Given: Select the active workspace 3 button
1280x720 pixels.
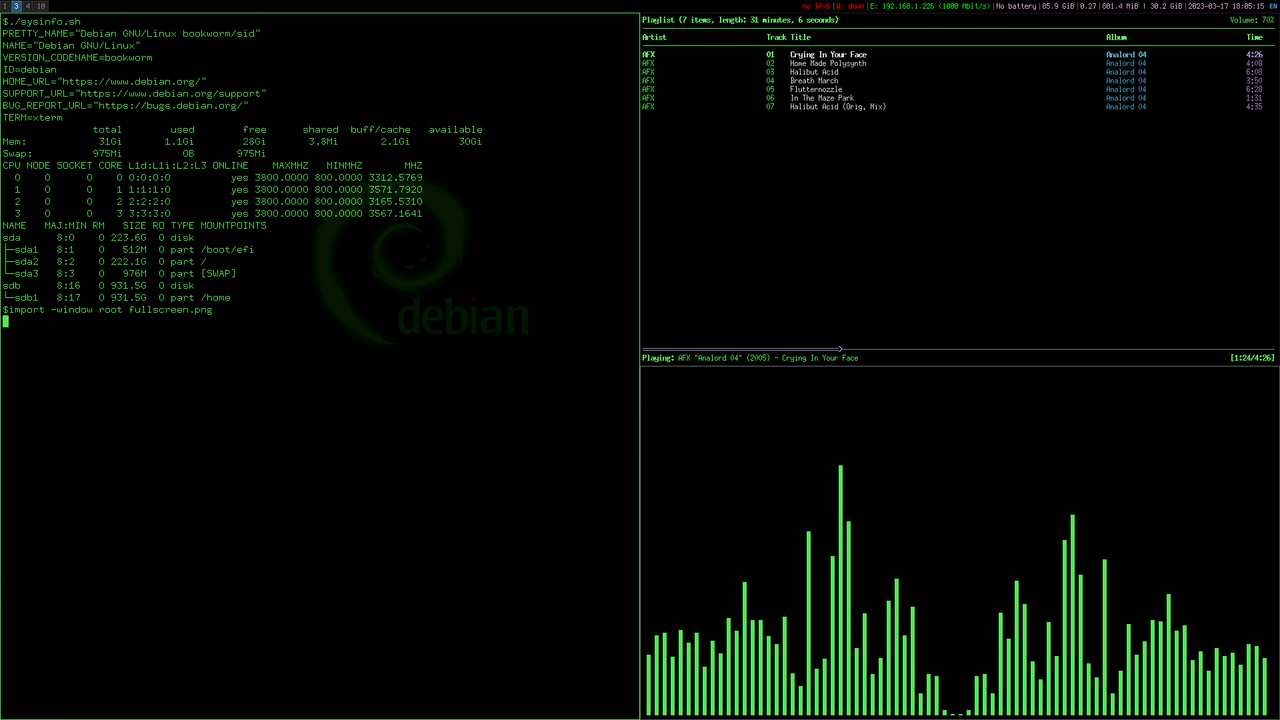Looking at the screenshot, I should [17, 6].
